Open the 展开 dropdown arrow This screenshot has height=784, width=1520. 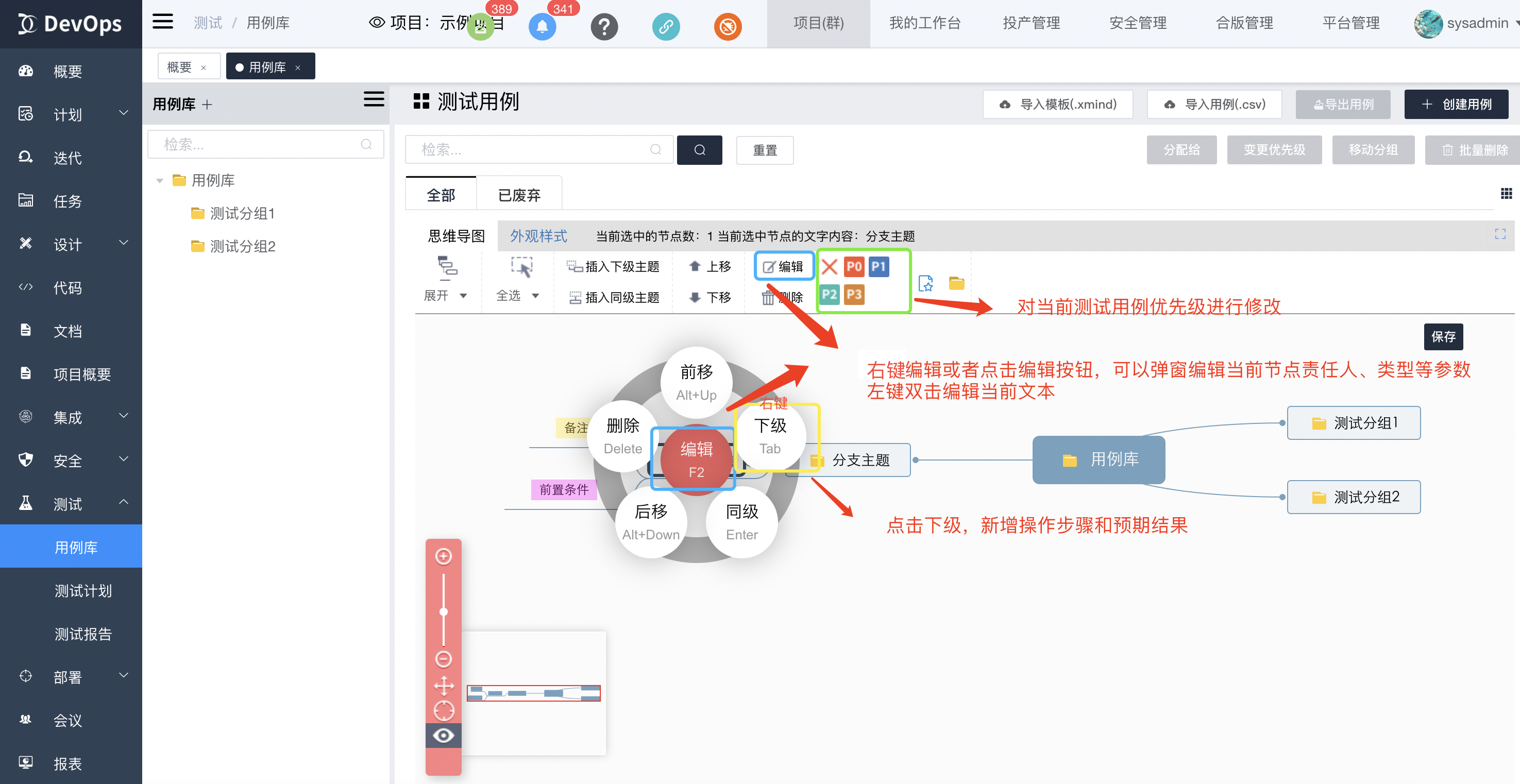pos(463,296)
